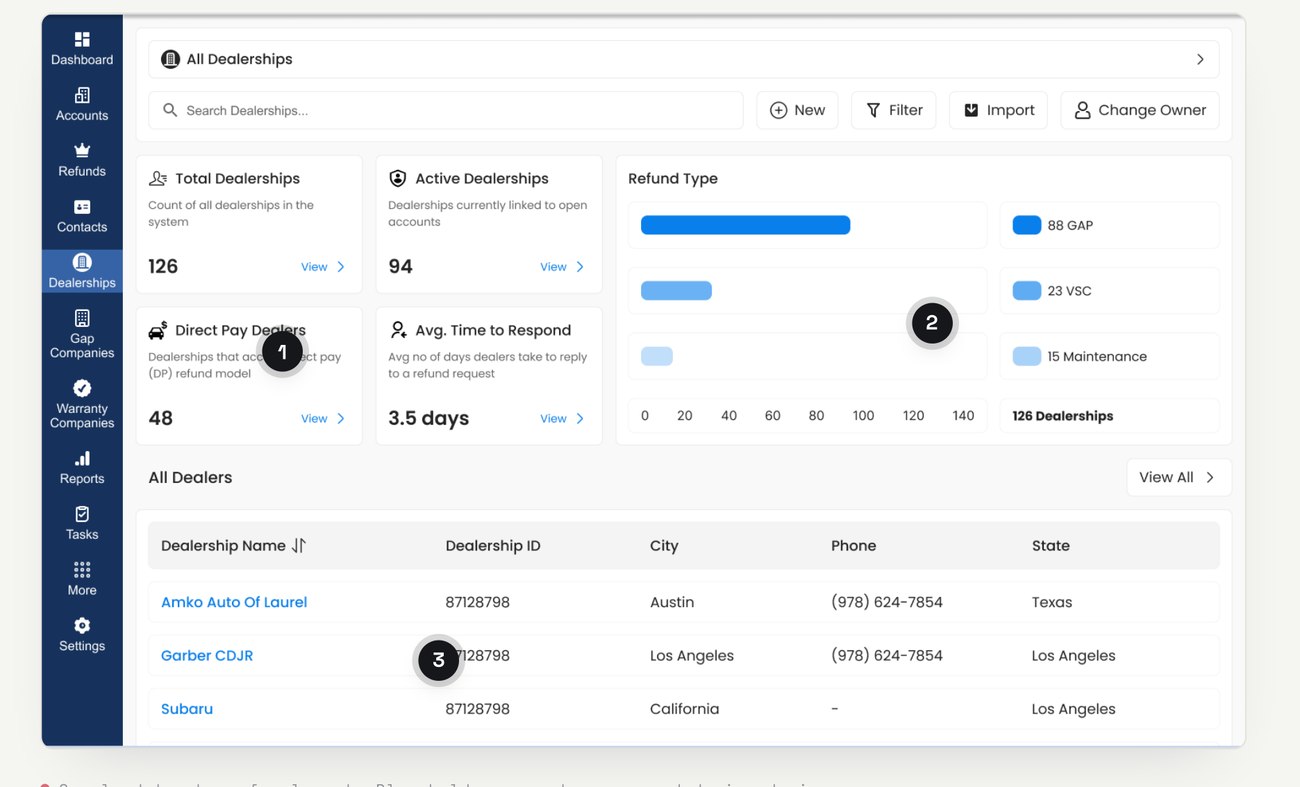Click the Avg. Time to Respond icon
The image size is (1300, 787).
[398, 330]
